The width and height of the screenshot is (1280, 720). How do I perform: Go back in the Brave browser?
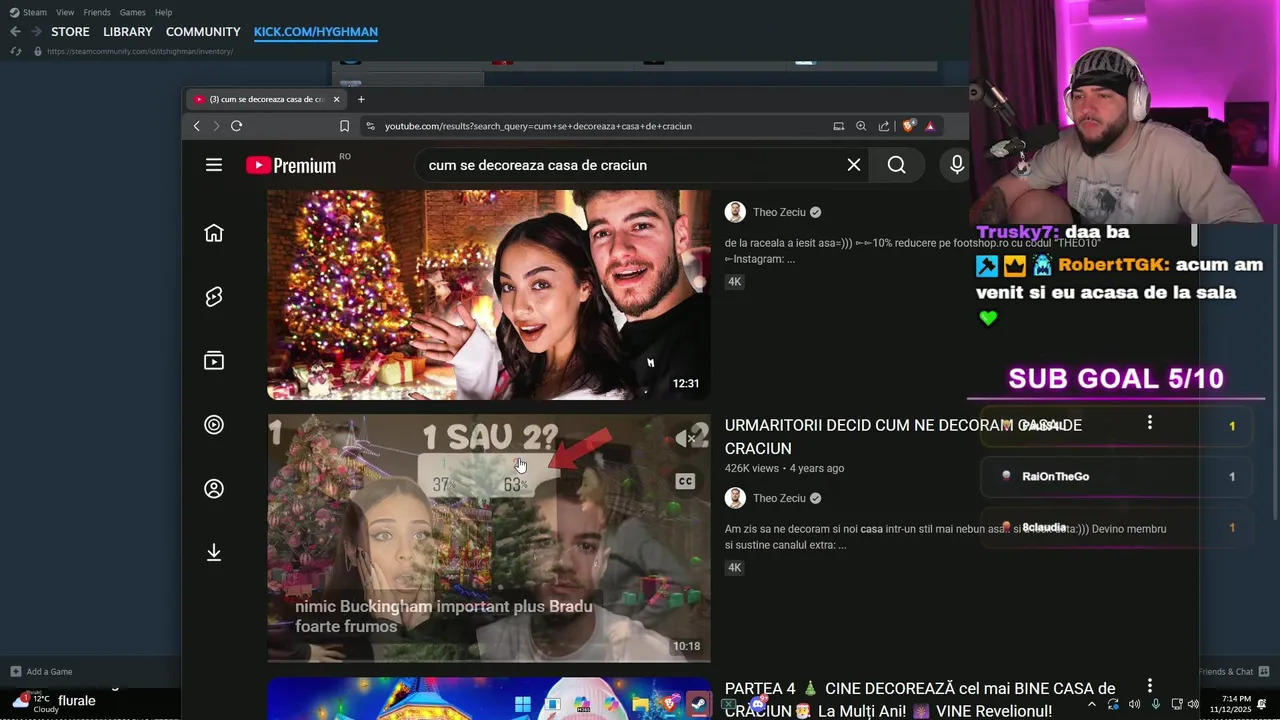pyautogui.click(x=196, y=126)
